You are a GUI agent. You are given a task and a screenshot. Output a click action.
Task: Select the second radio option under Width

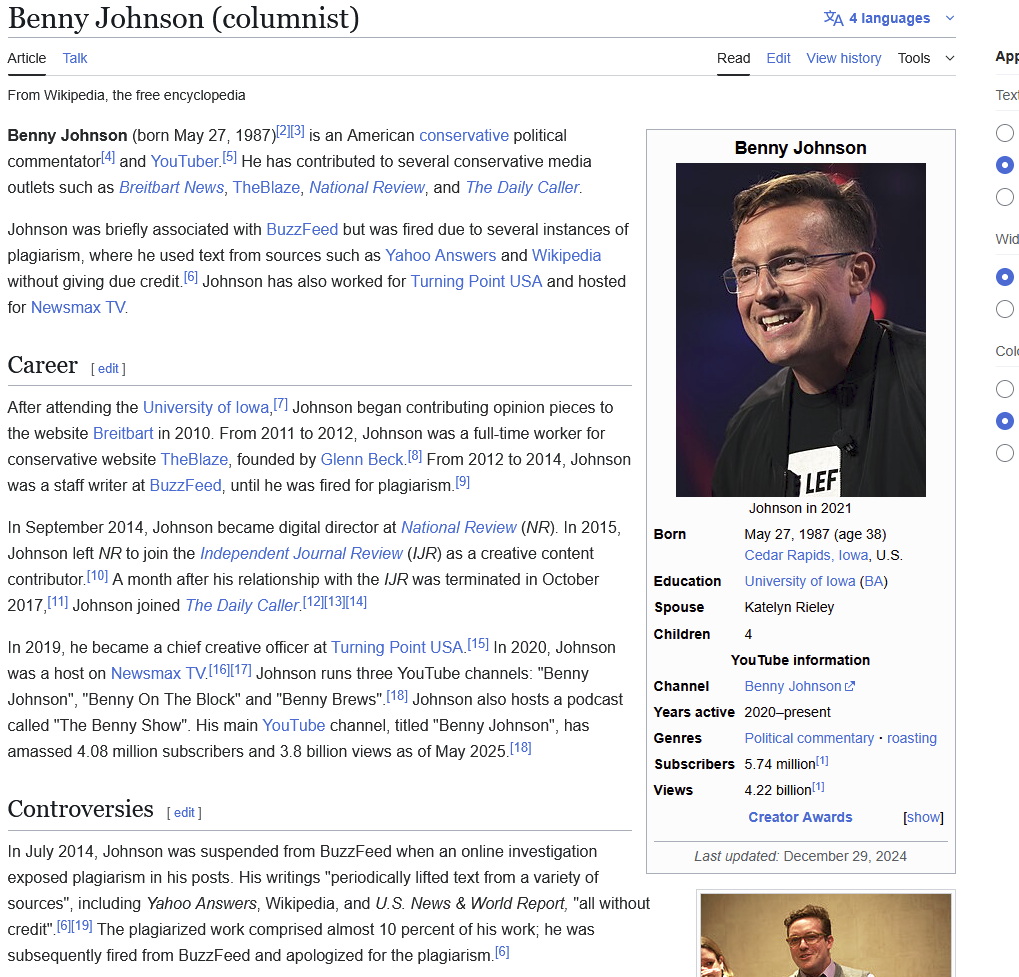pyautogui.click(x=1005, y=309)
